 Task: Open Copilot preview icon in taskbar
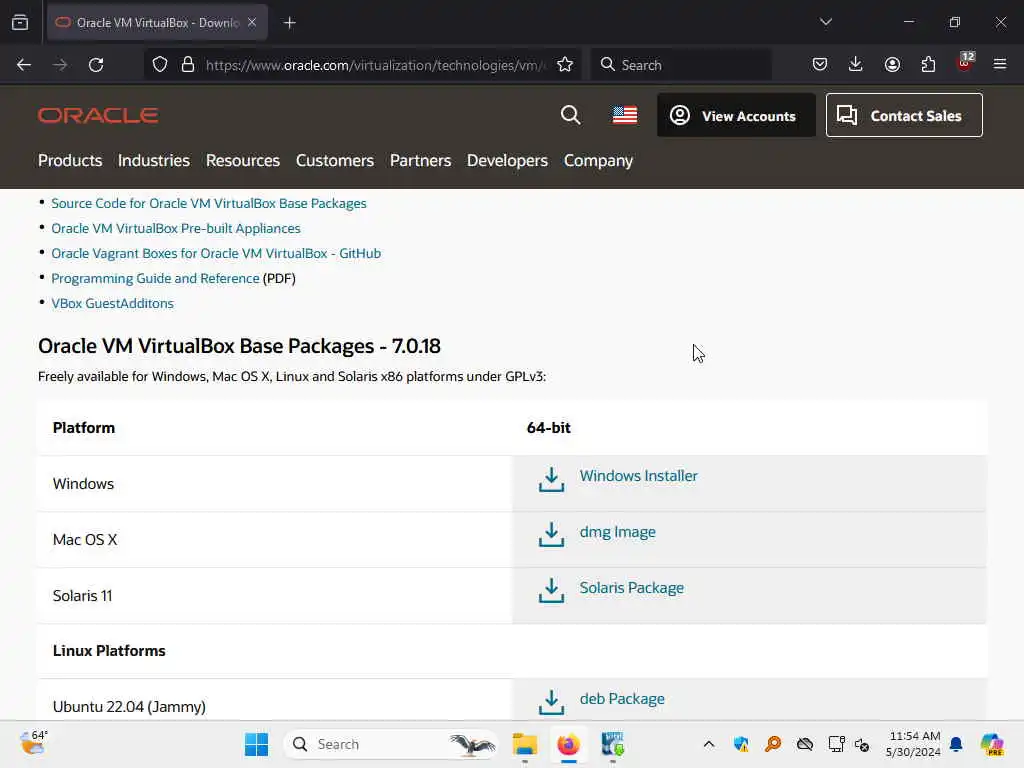pyautogui.click(x=993, y=744)
